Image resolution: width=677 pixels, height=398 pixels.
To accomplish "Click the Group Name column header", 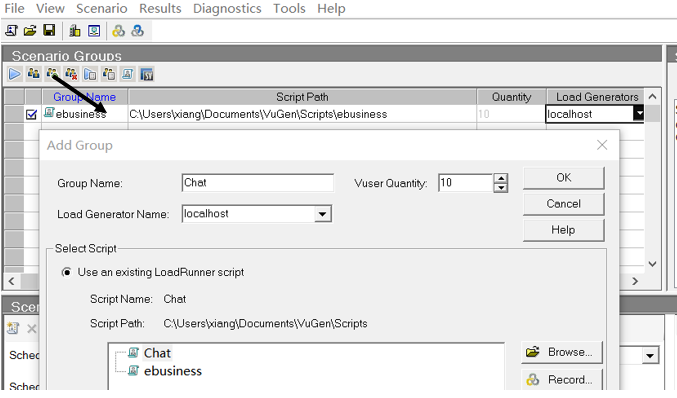I will tap(85, 97).
